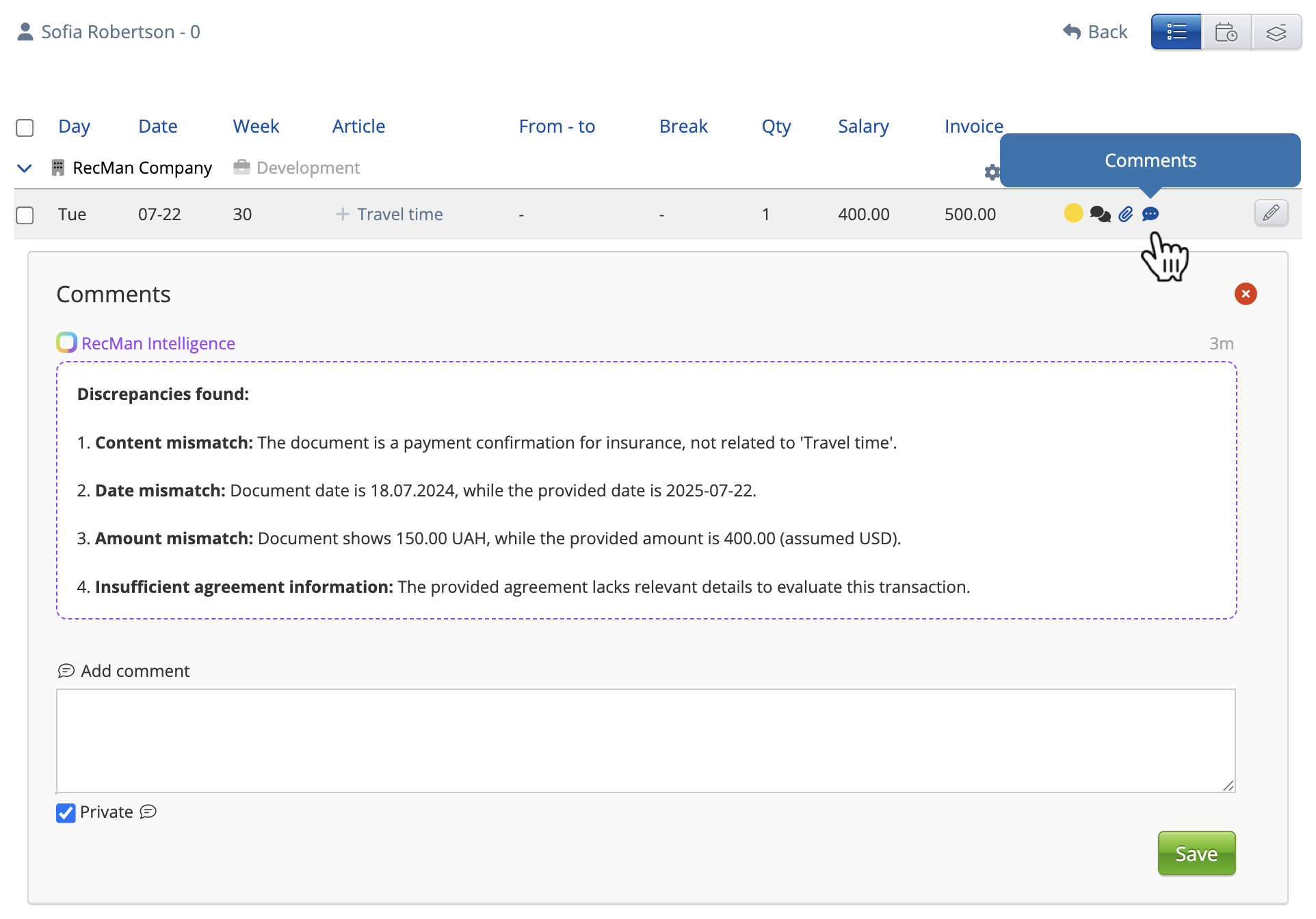Click the yellow status circle
The width and height of the screenshot is (1316, 919).
[1073, 213]
